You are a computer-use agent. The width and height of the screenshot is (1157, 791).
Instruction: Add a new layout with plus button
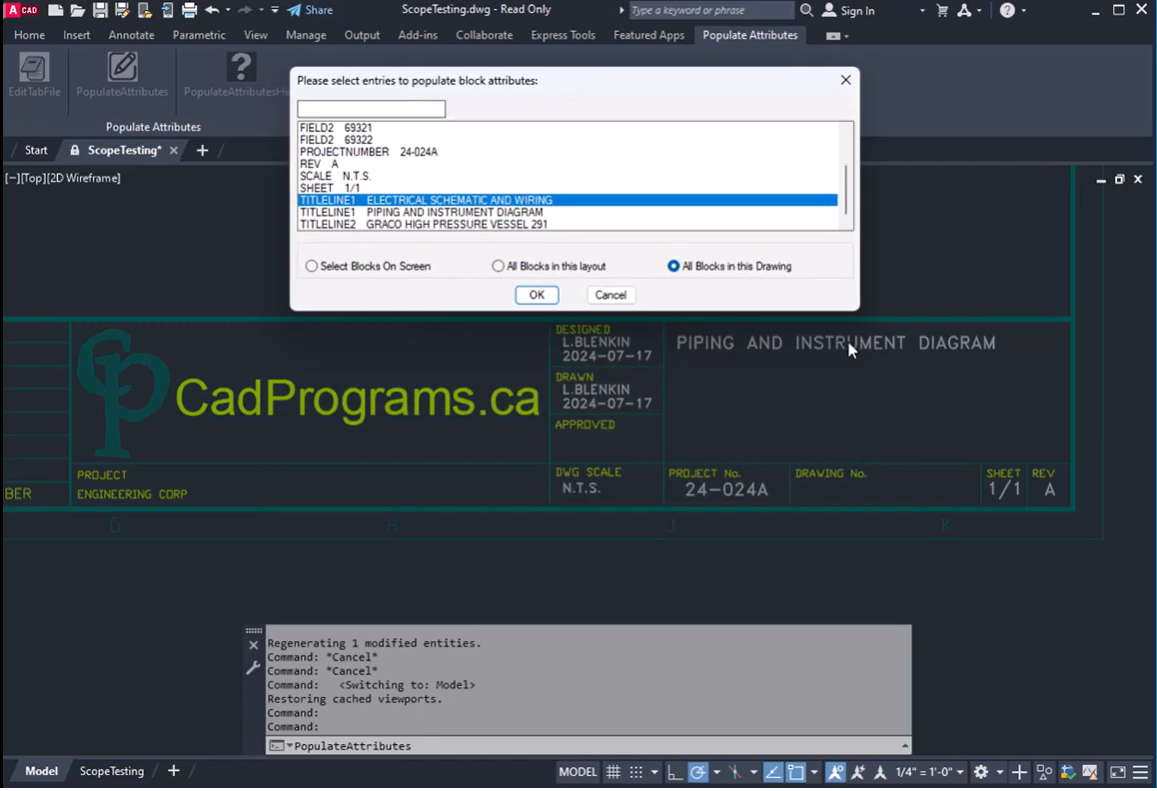click(x=173, y=771)
